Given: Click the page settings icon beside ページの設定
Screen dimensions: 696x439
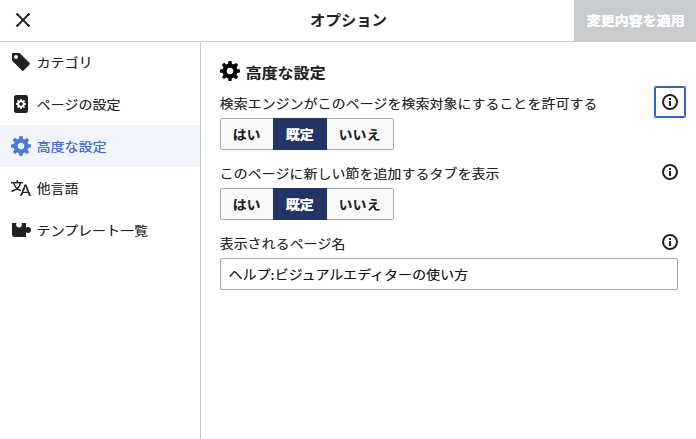Looking at the screenshot, I should point(20,104).
